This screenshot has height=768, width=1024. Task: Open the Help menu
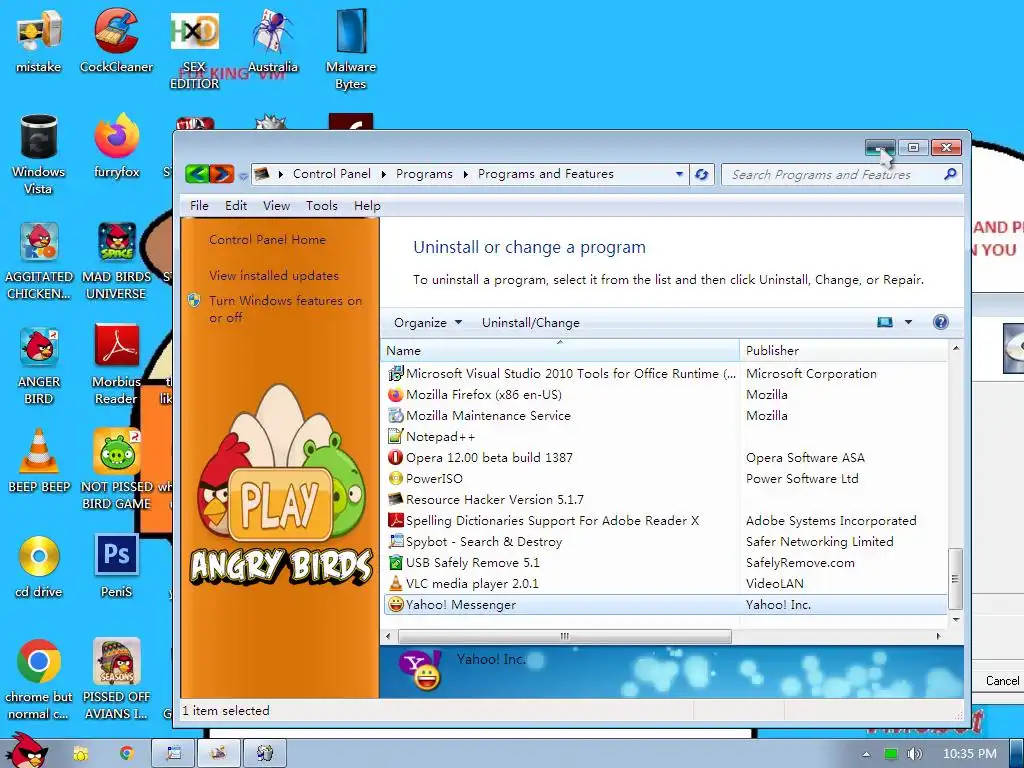point(367,206)
